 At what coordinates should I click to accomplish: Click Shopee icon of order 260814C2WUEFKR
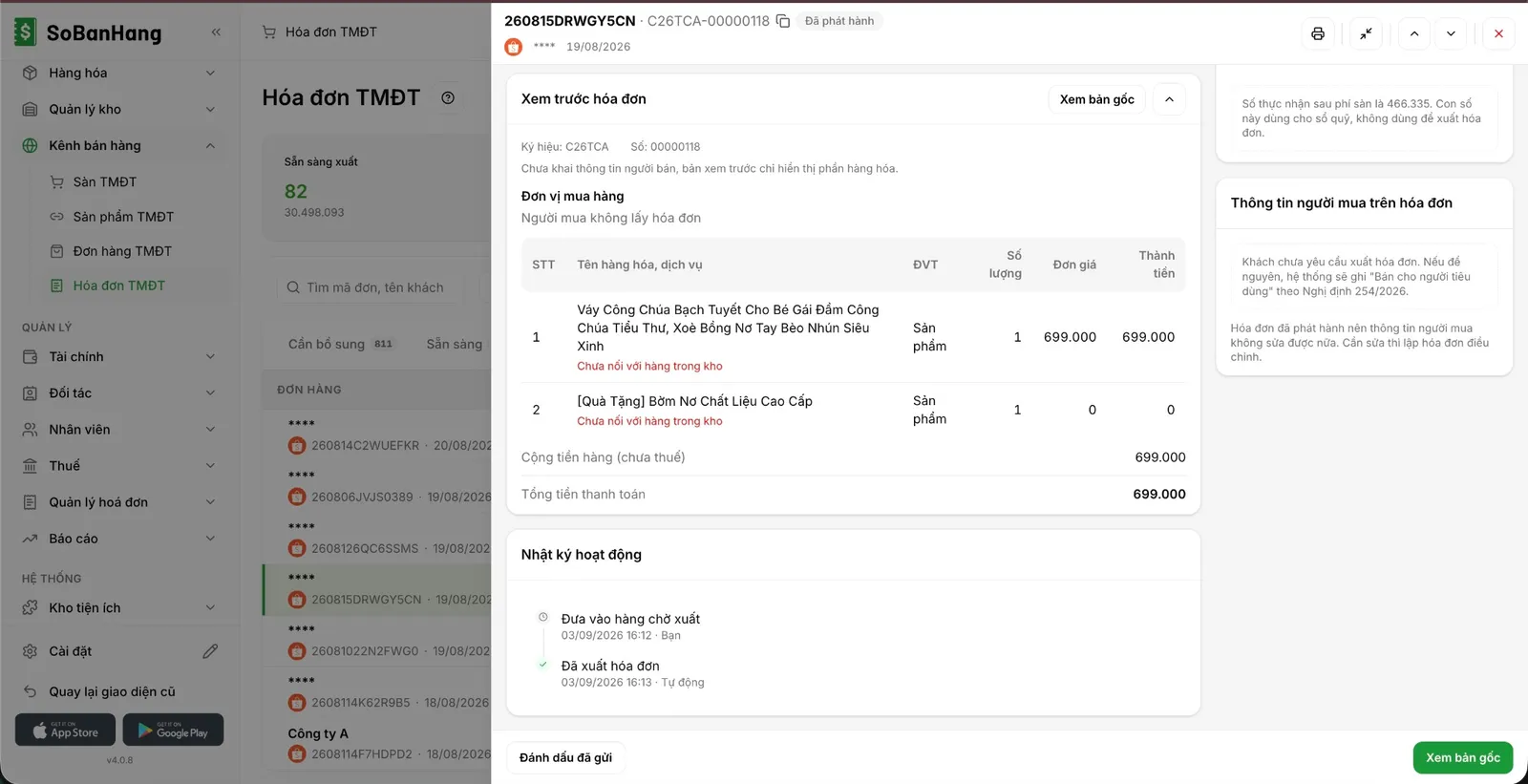point(297,446)
